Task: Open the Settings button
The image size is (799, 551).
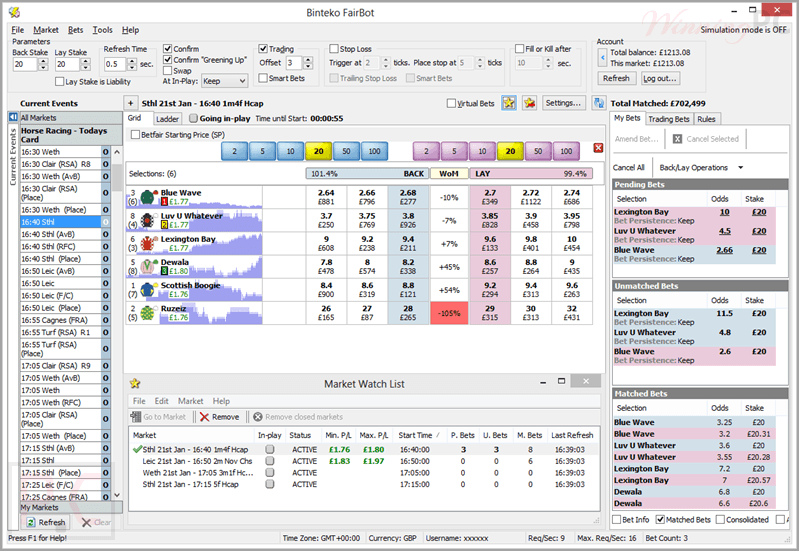Action: (x=563, y=103)
